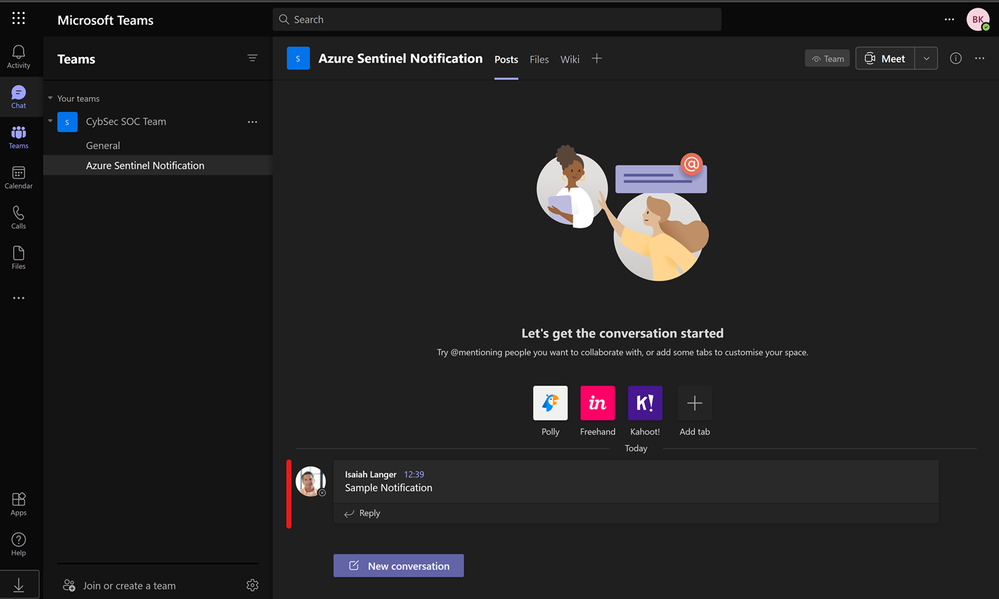Open Chat in the left rail

point(18,97)
